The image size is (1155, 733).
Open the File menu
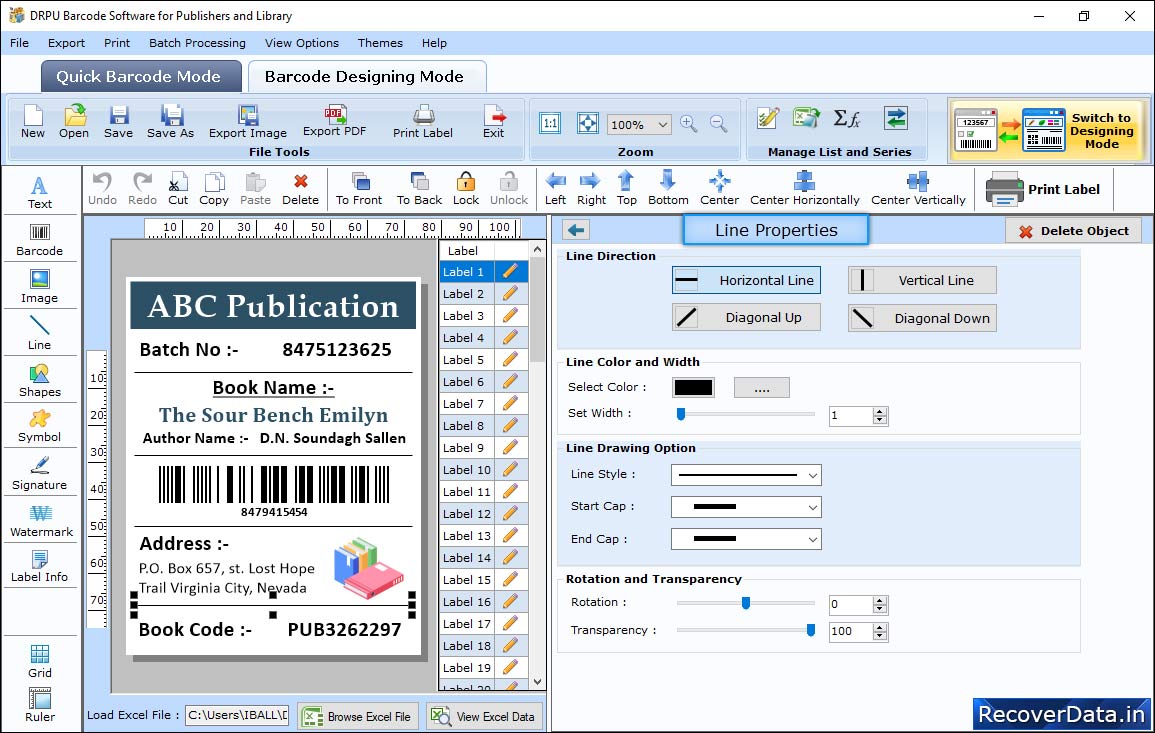tap(20, 43)
